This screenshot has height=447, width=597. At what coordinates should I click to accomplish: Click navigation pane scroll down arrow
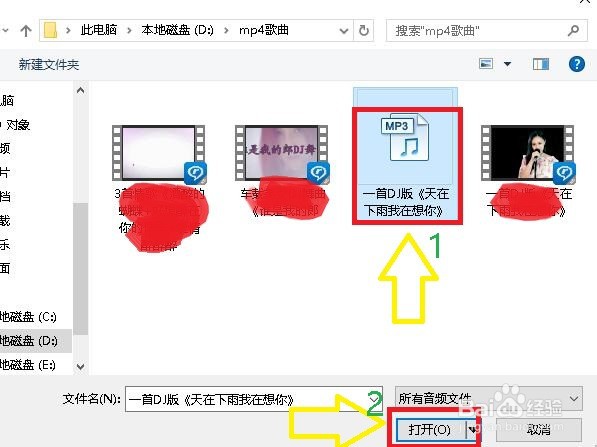80,366
